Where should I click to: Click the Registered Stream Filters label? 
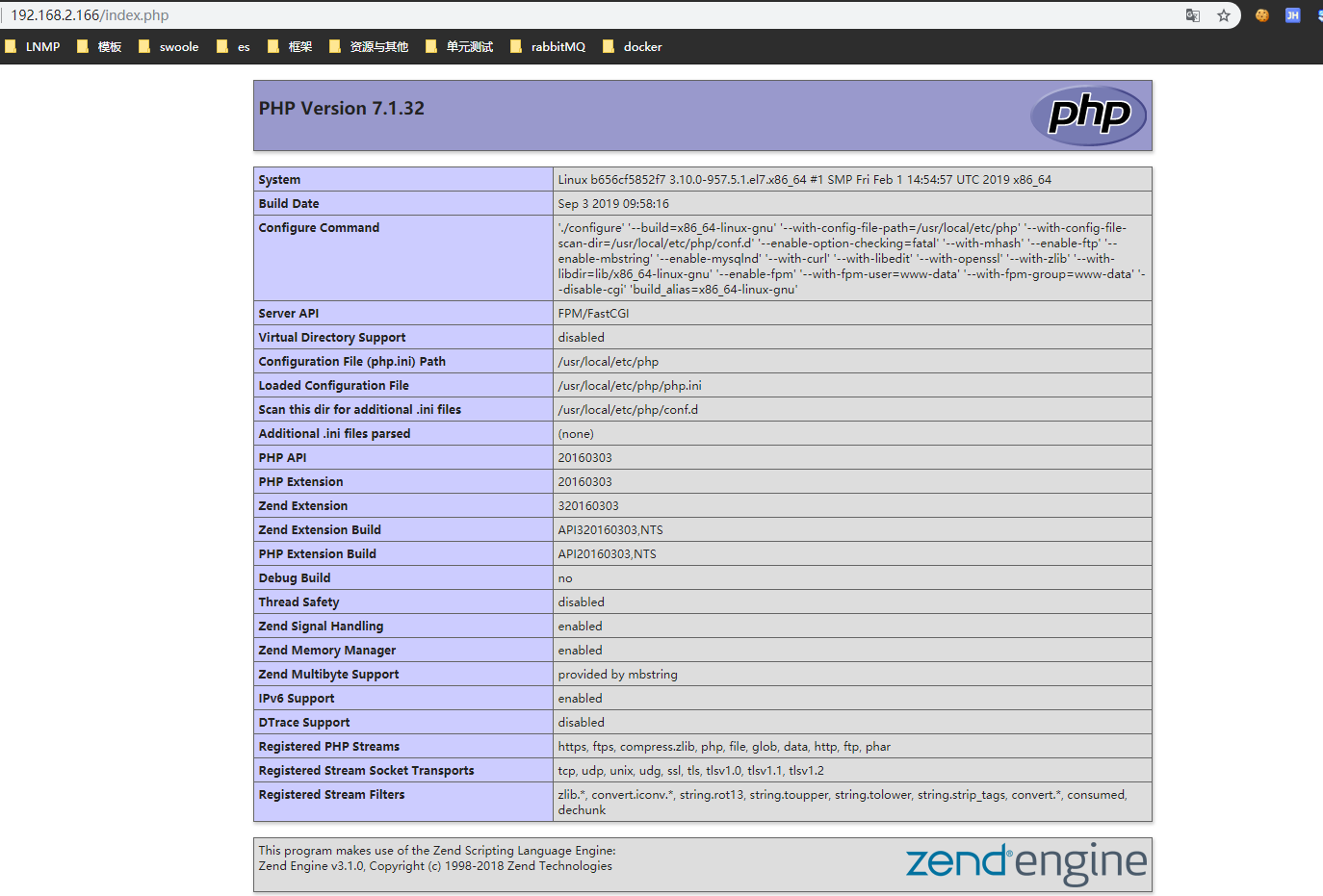tap(331, 795)
